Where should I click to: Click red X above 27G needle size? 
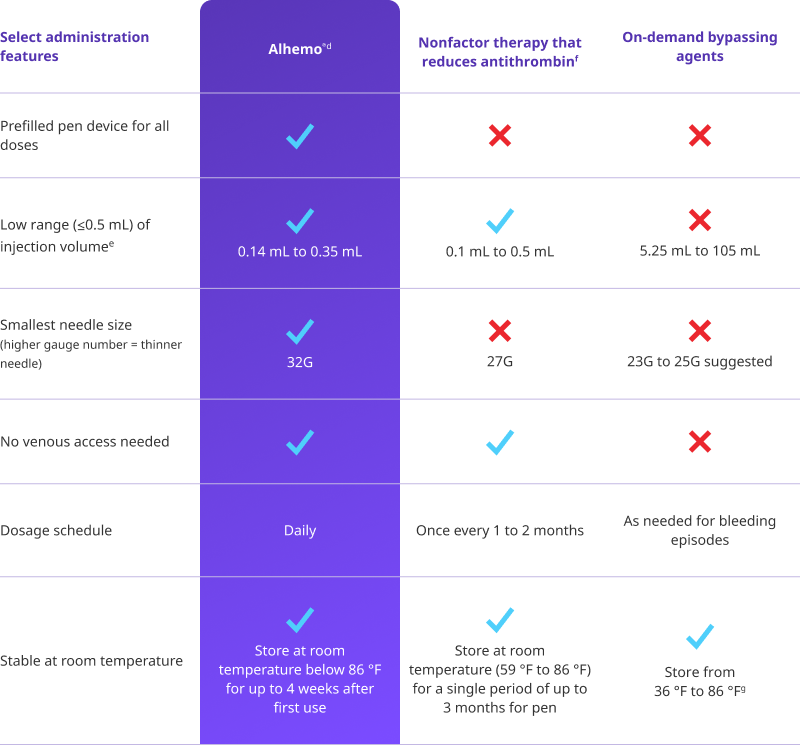(x=499, y=331)
